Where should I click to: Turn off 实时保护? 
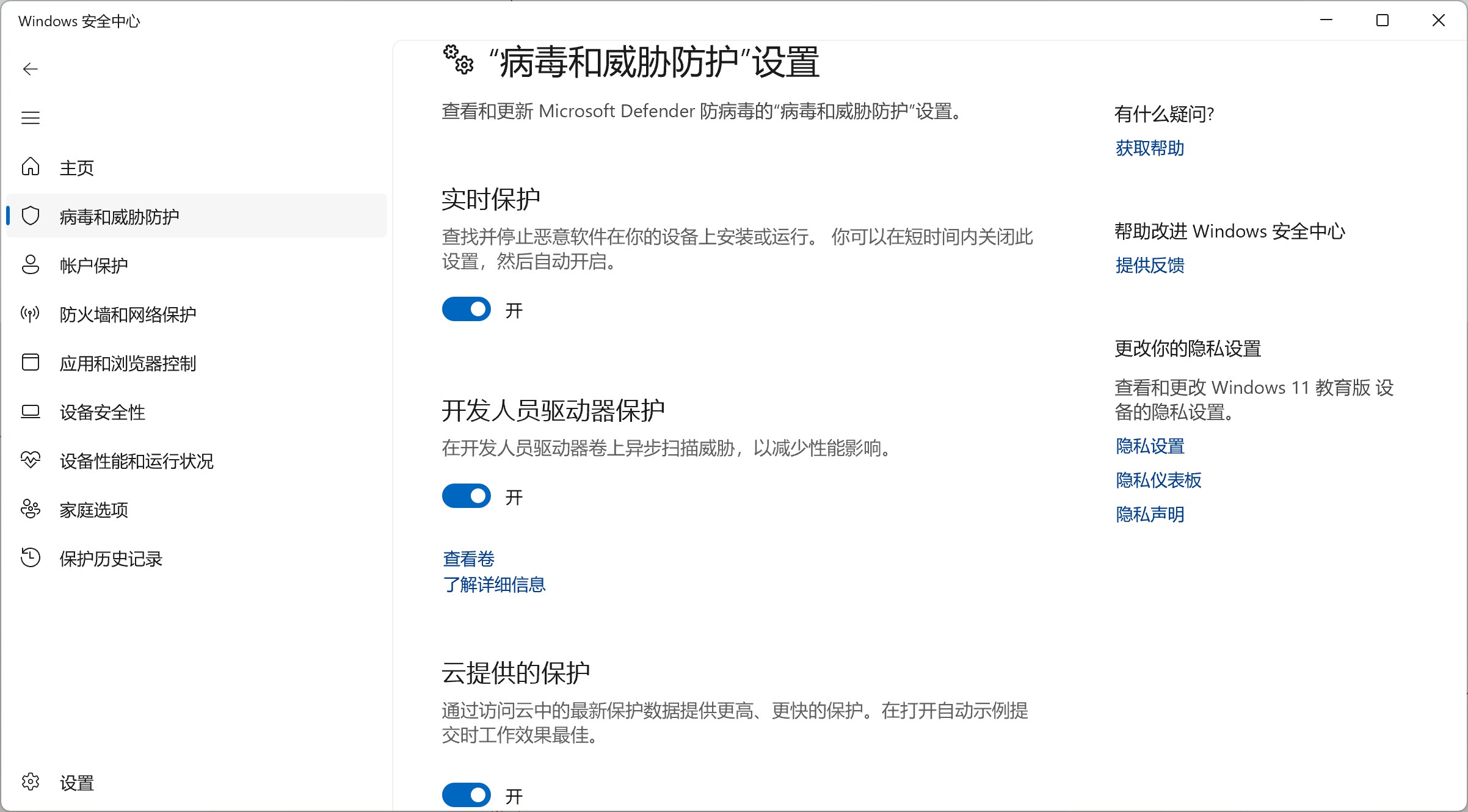point(466,310)
